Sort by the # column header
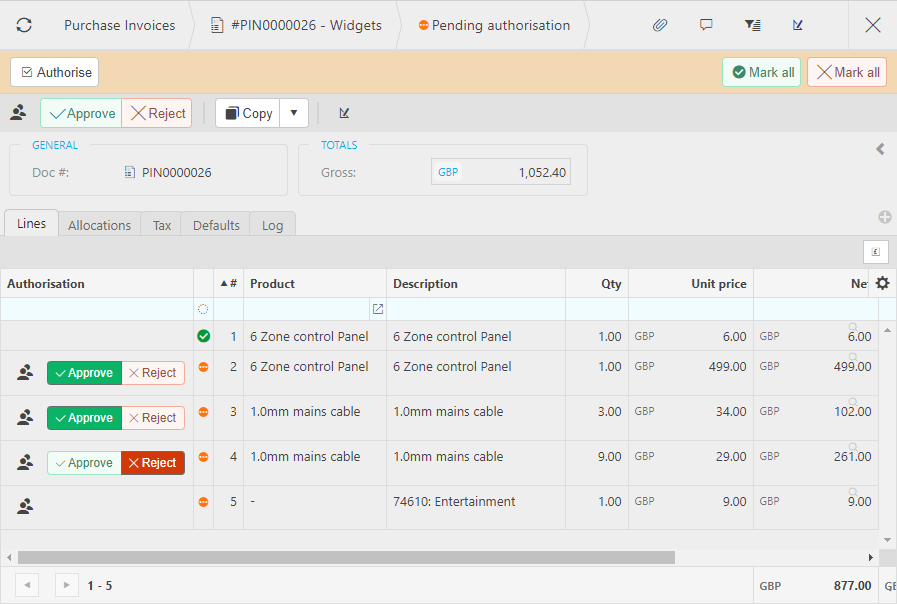The image size is (897, 604). tap(228, 284)
